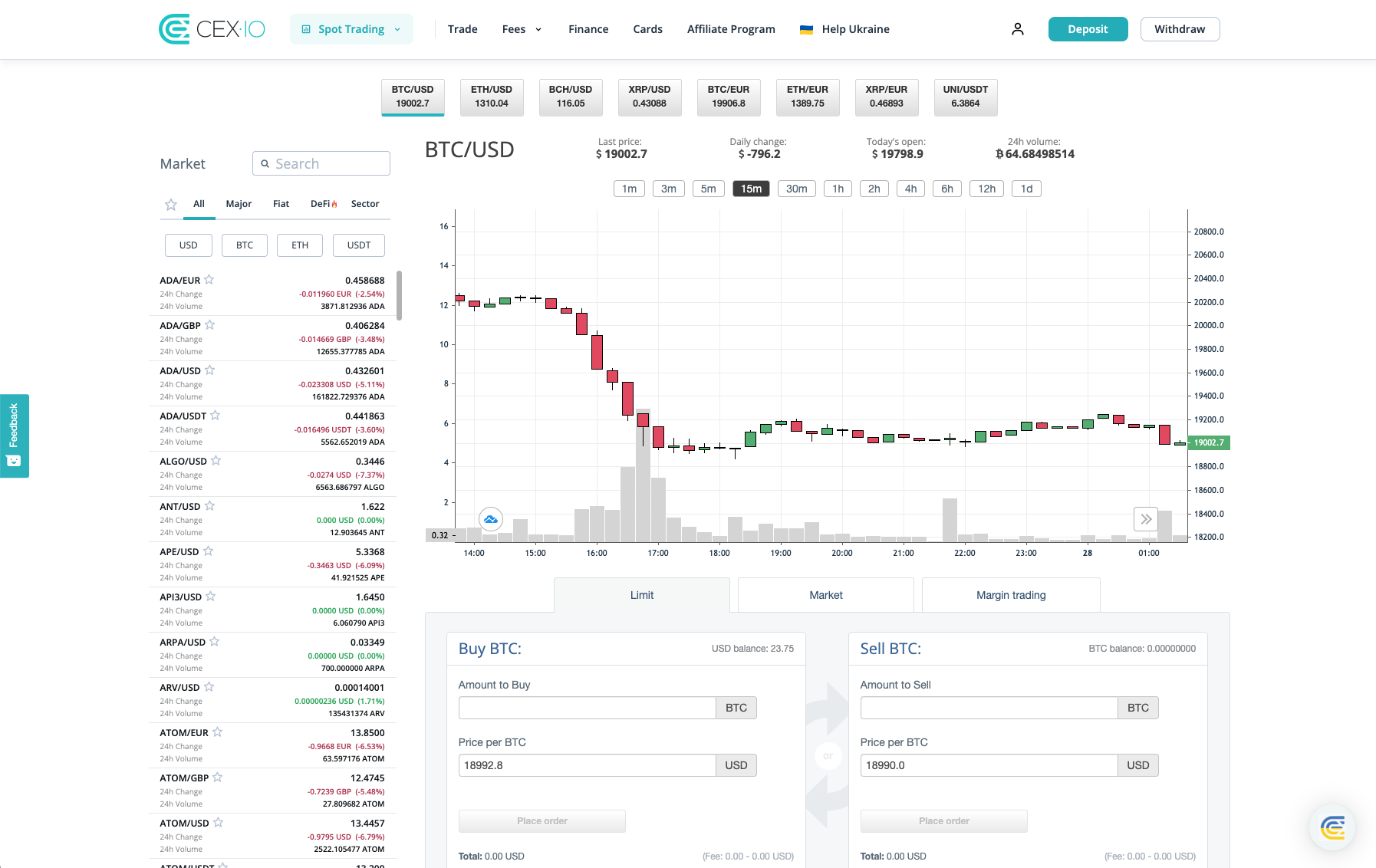Focus the Market search field

321,163
